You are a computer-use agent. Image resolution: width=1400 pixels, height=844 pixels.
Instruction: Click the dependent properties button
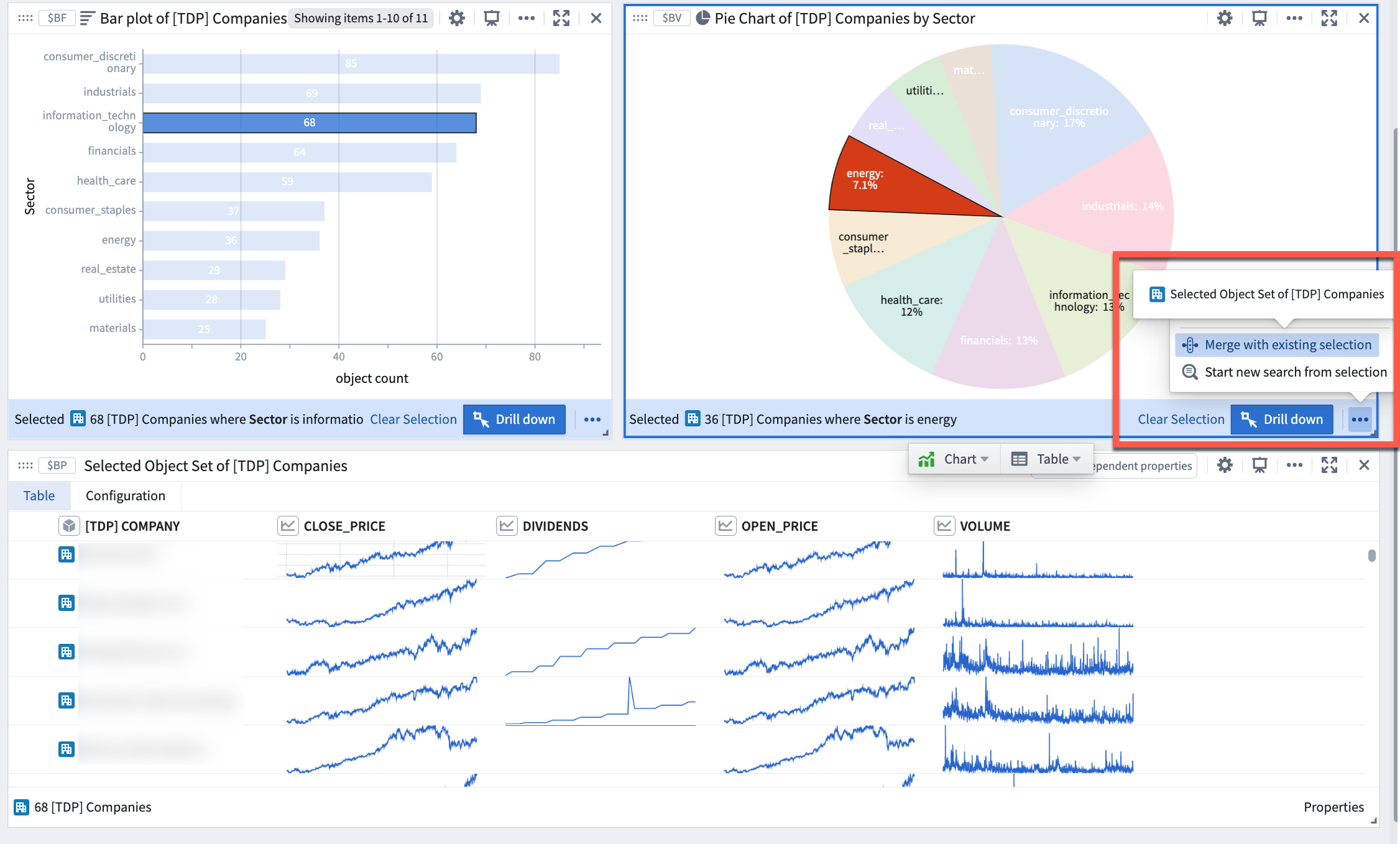[1144, 466]
